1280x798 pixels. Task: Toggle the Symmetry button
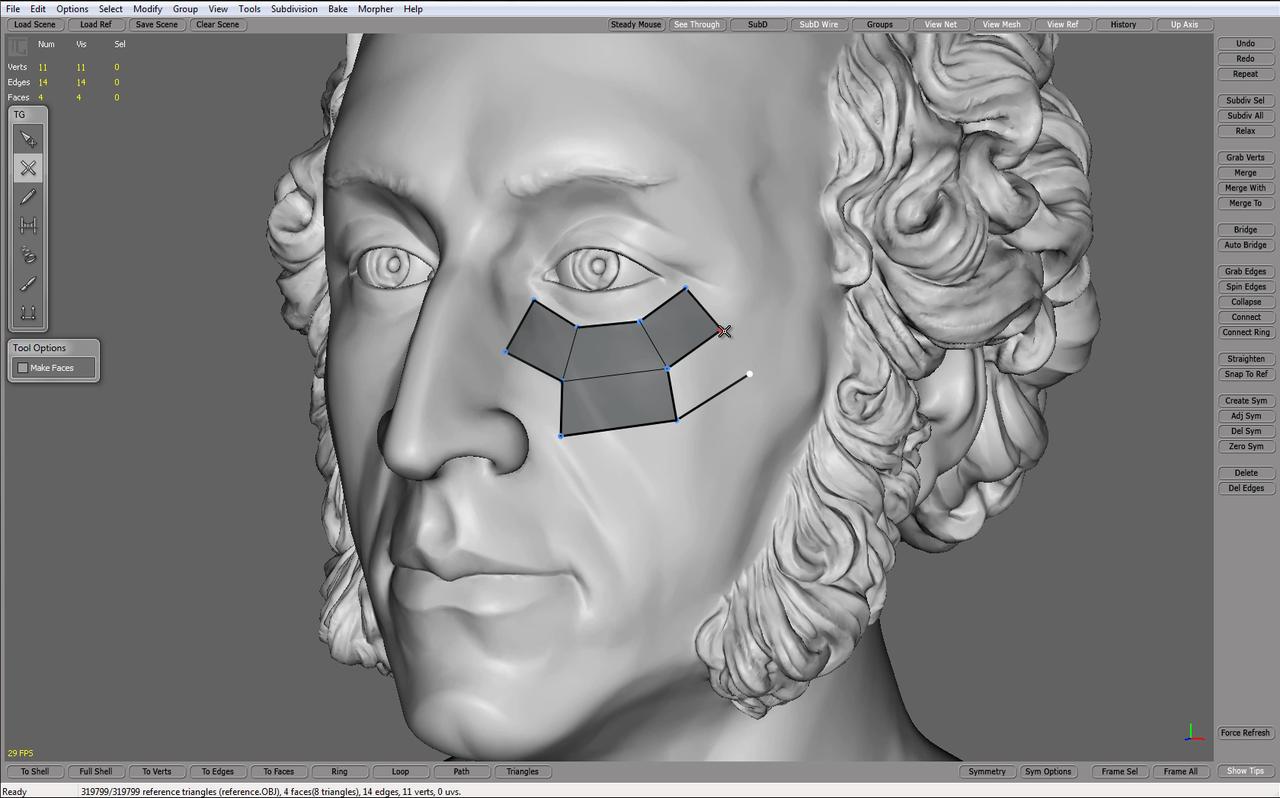[x=987, y=771]
